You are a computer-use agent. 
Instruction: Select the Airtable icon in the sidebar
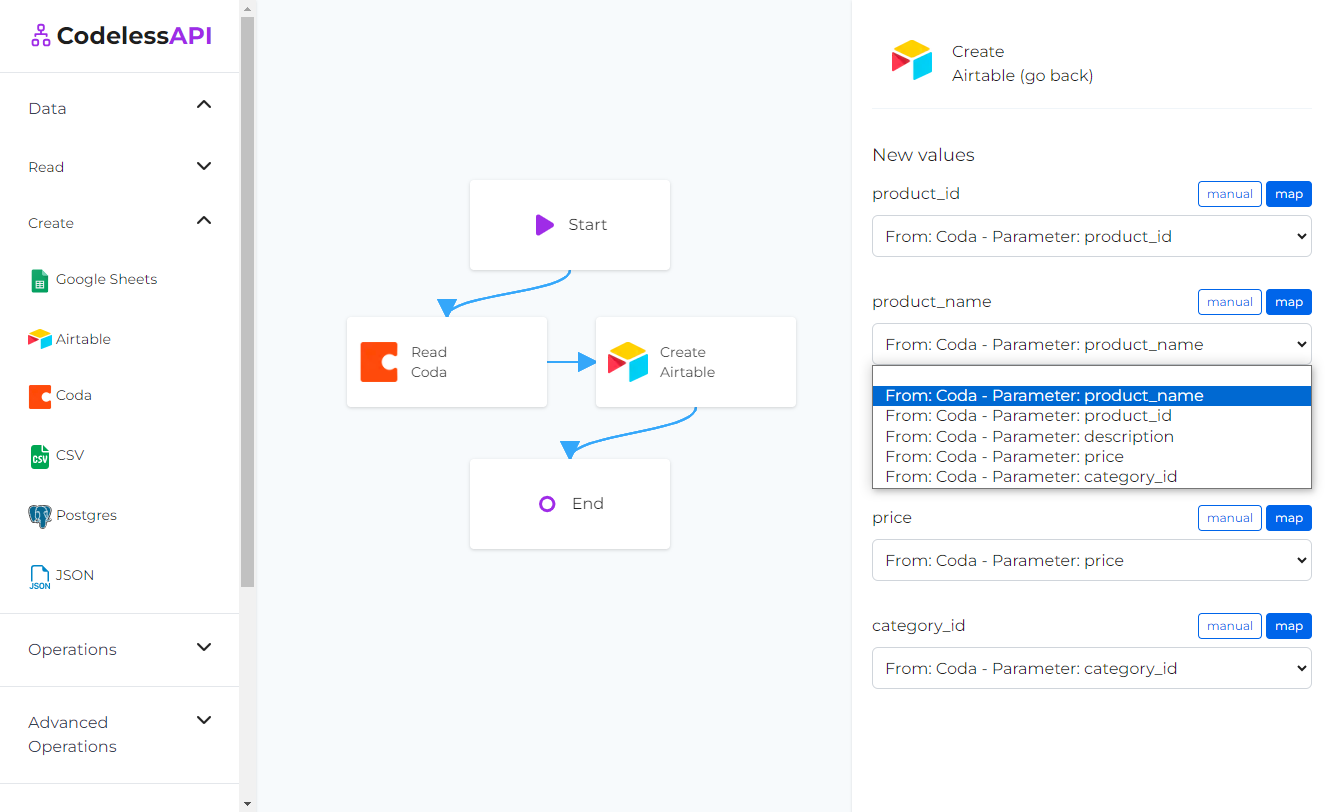(x=39, y=339)
